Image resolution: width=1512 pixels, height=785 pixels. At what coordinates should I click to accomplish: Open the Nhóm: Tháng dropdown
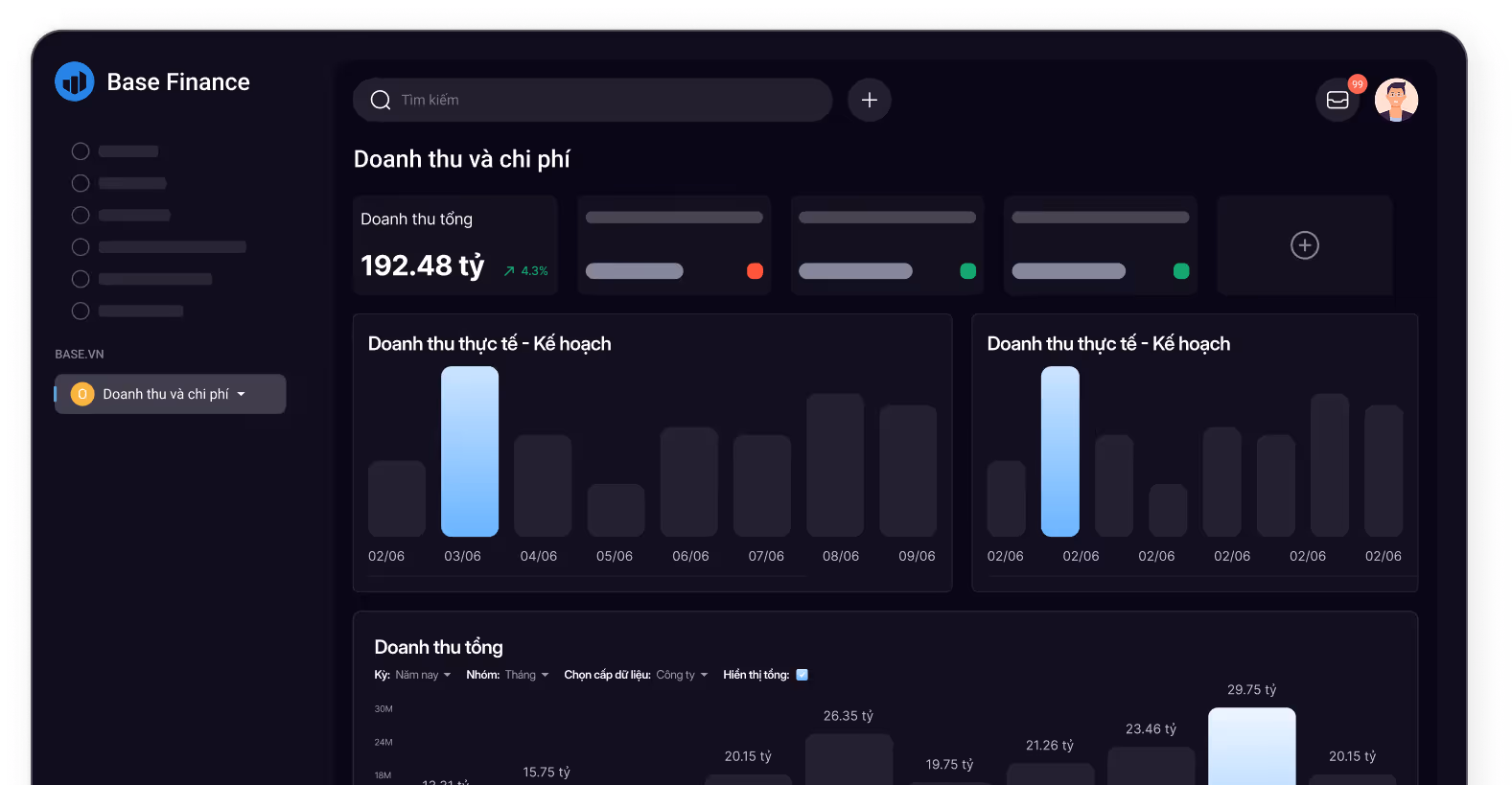coord(507,675)
